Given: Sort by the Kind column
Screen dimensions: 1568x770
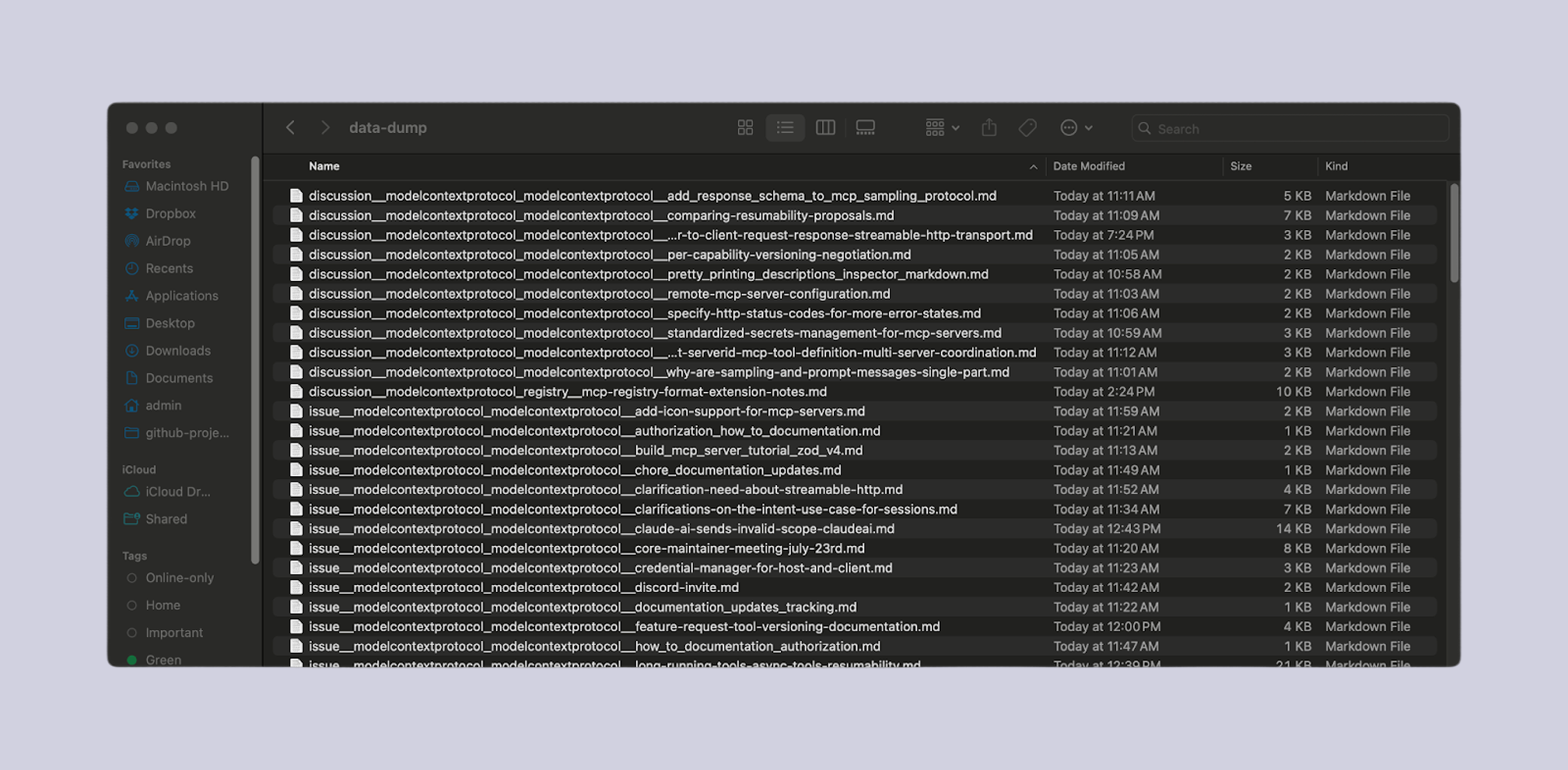Looking at the screenshot, I should 1336,166.
